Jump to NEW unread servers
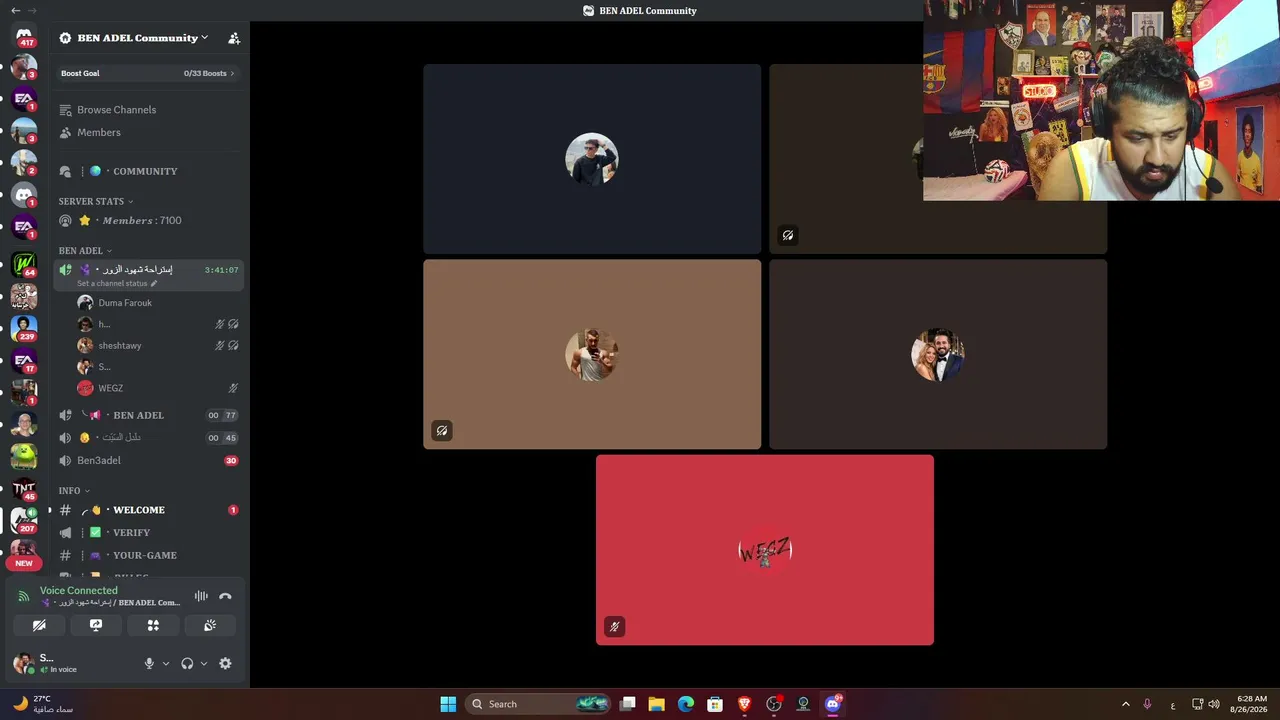The height and width of the screenshot is (720, 1280). [x=24, y=563]
